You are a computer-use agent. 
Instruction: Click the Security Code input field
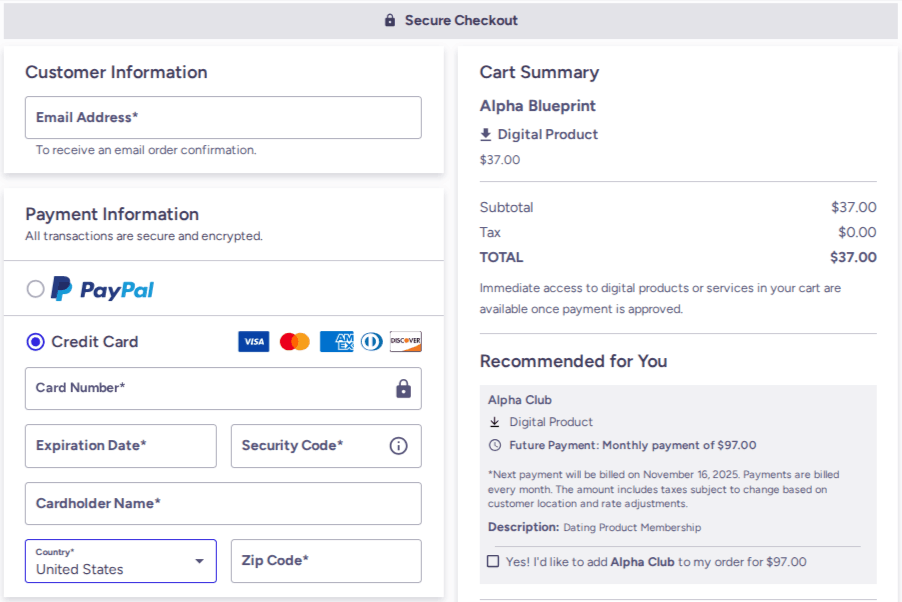305,446
